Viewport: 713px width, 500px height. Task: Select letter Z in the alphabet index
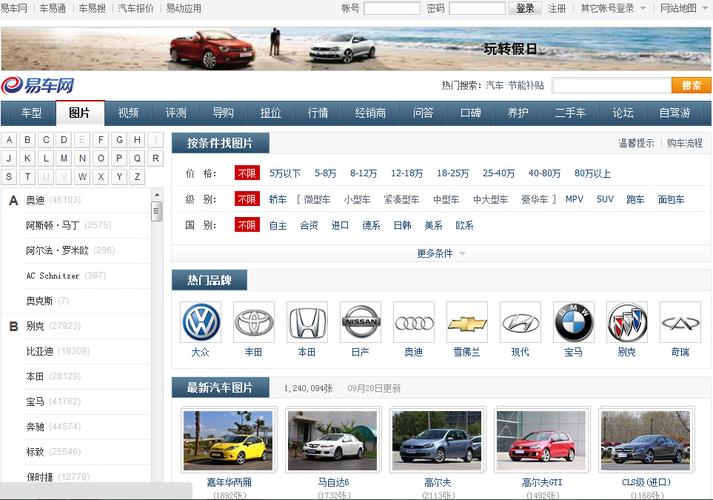pos(137,177)
